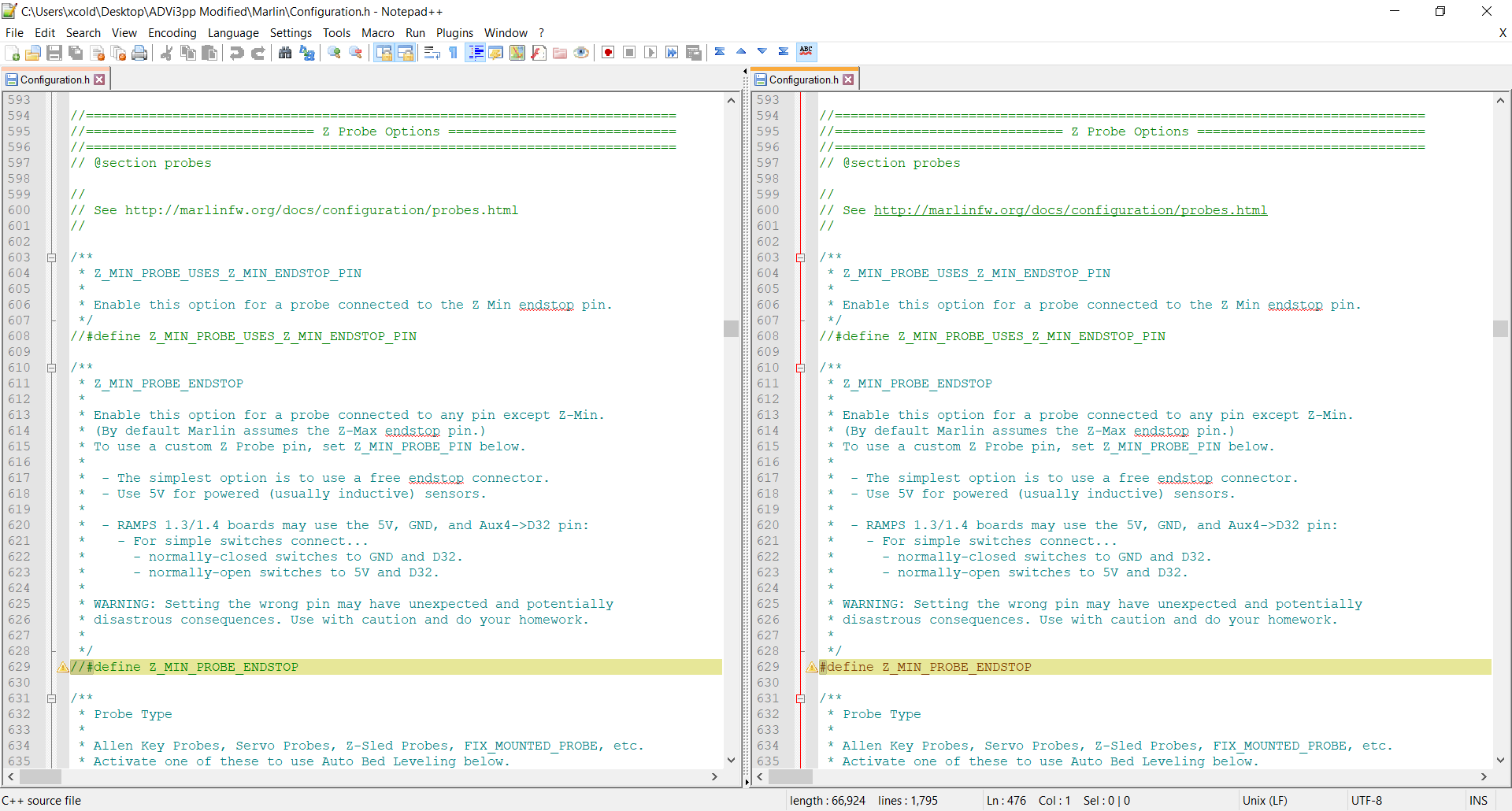
Task: Click the Close file toolbar icon
Action: (x=98, y=53)
